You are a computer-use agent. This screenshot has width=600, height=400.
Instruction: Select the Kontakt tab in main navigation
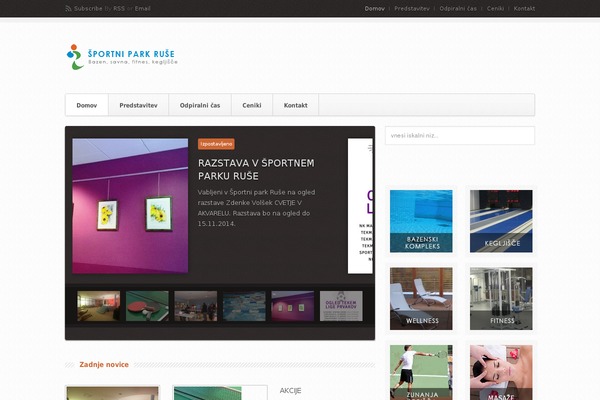pos(295,105)
